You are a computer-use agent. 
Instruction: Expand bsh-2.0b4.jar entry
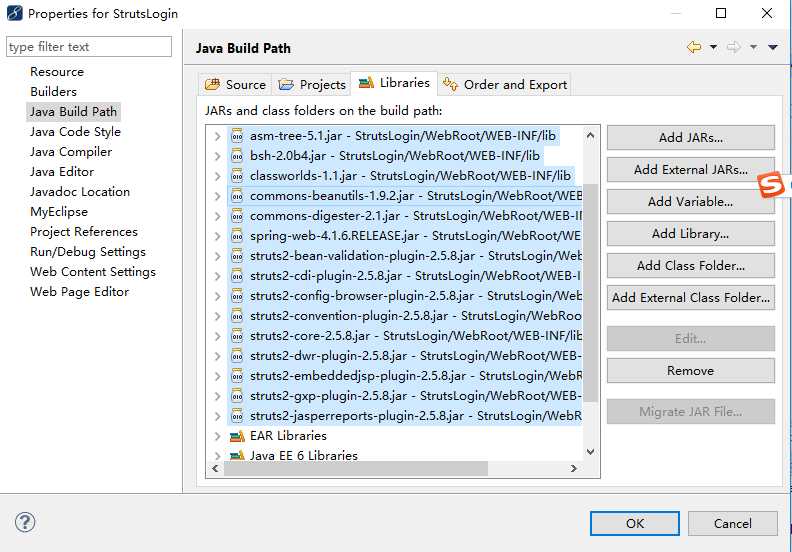tap(217, 156)
